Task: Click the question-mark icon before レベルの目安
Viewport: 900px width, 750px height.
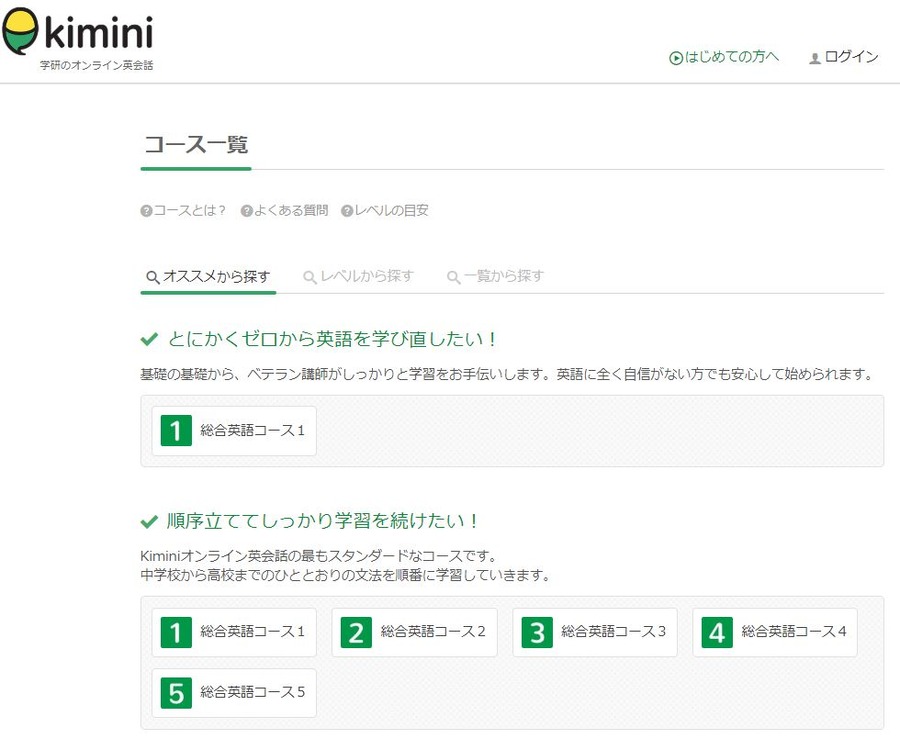Action: point(345,210)
